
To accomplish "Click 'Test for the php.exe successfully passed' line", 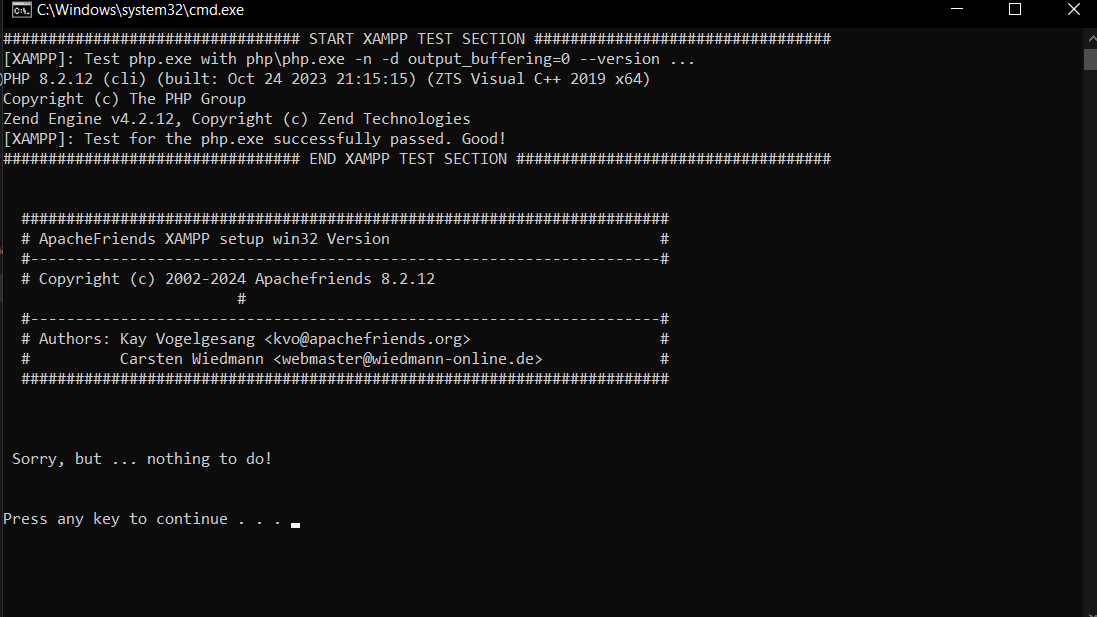I will coord(255,139).
